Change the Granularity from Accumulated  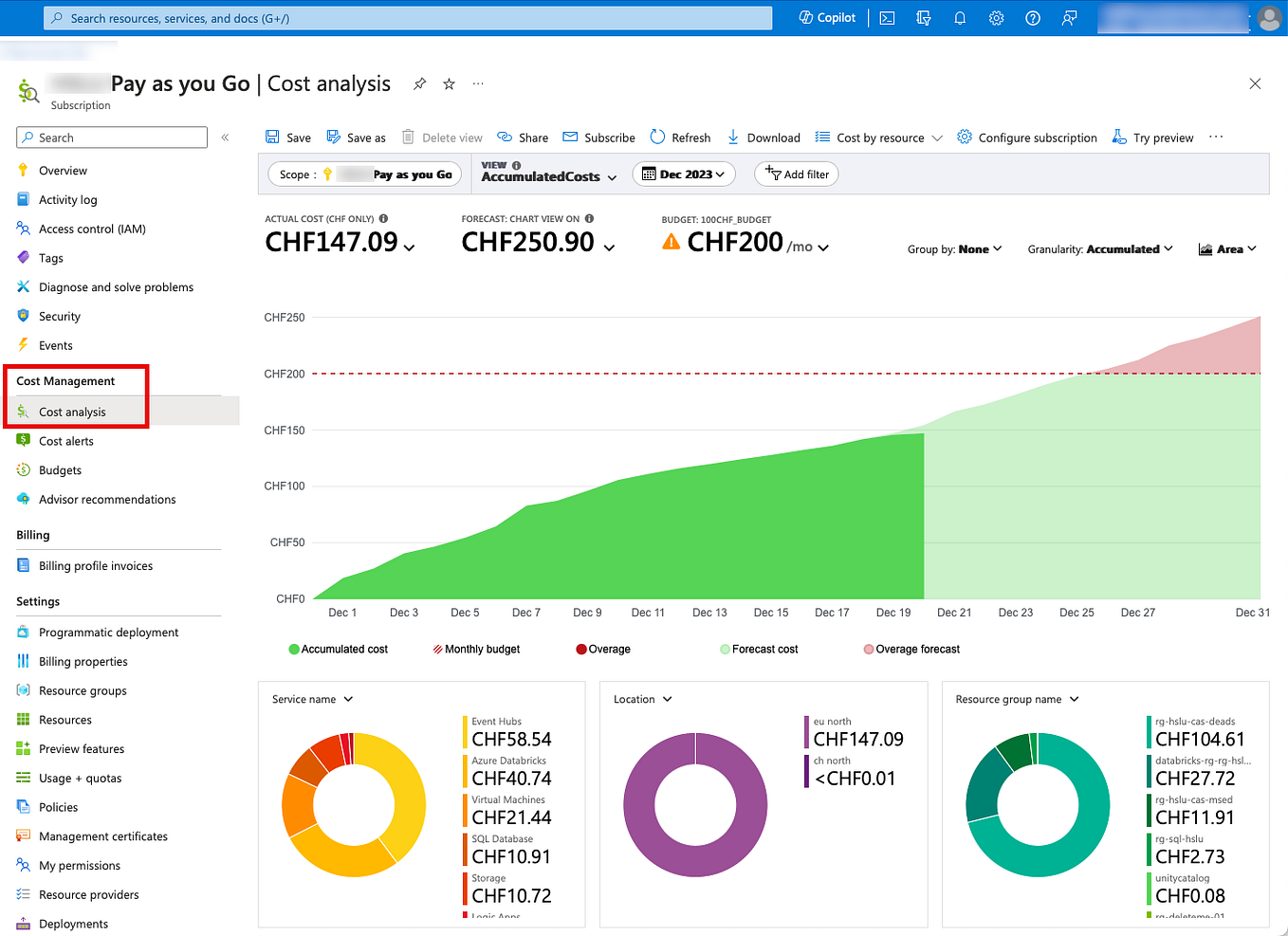coord(1100,248)
